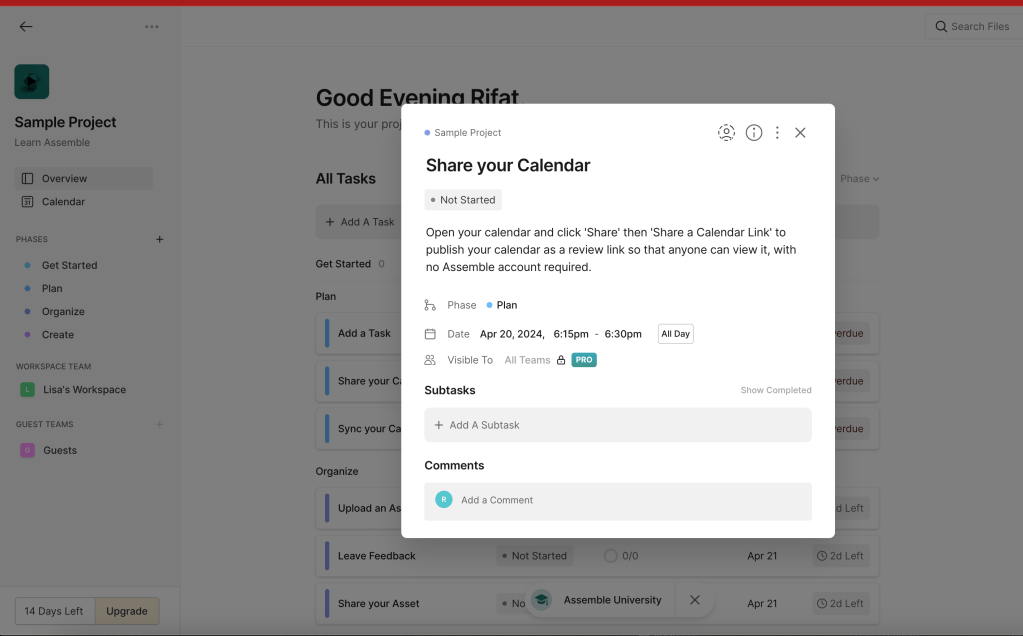Click Add A Subtask field
This screenshot has height=636, width=1023.
(618, 425)
